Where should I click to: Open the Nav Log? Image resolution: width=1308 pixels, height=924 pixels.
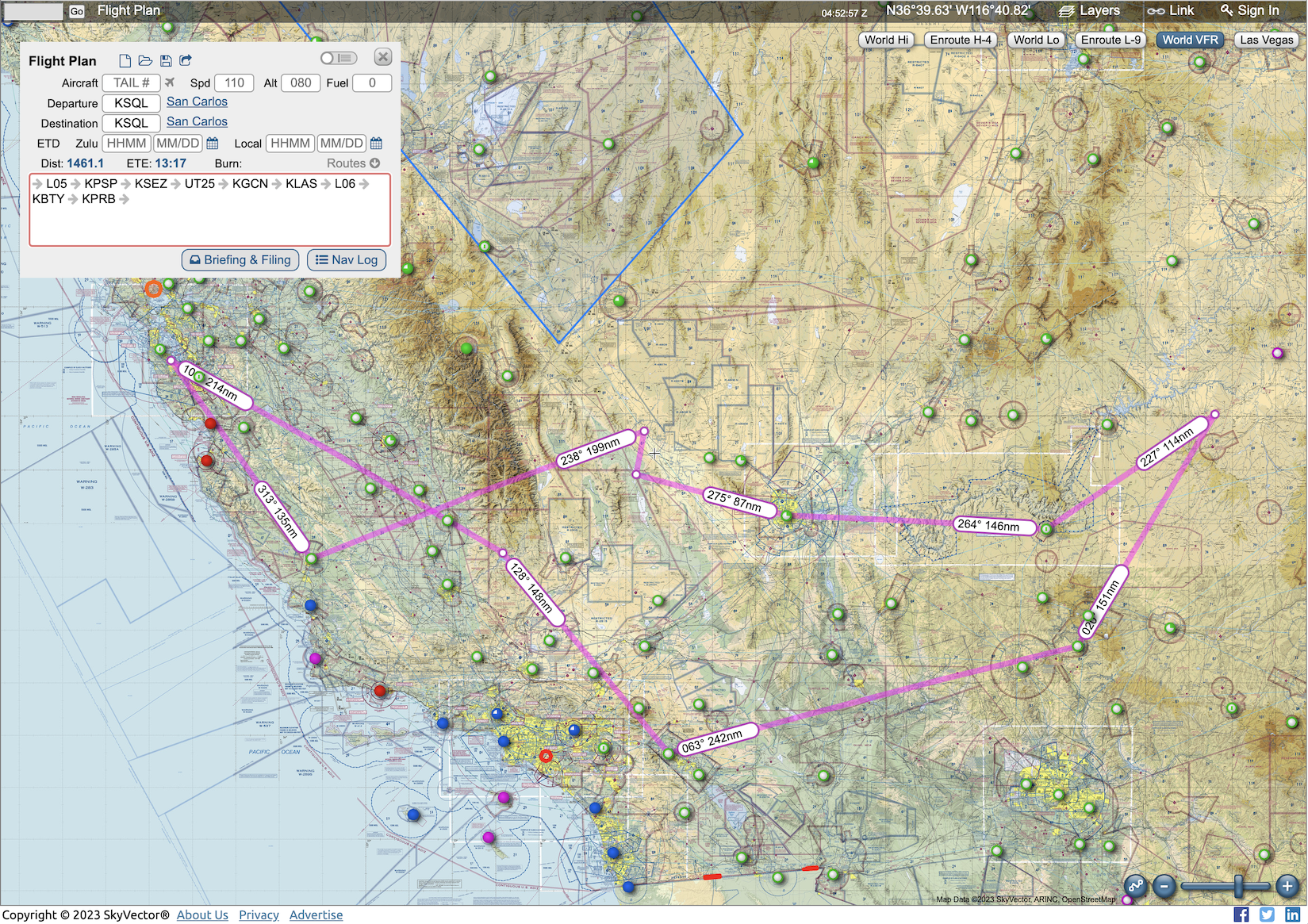[x=347, y=260]
